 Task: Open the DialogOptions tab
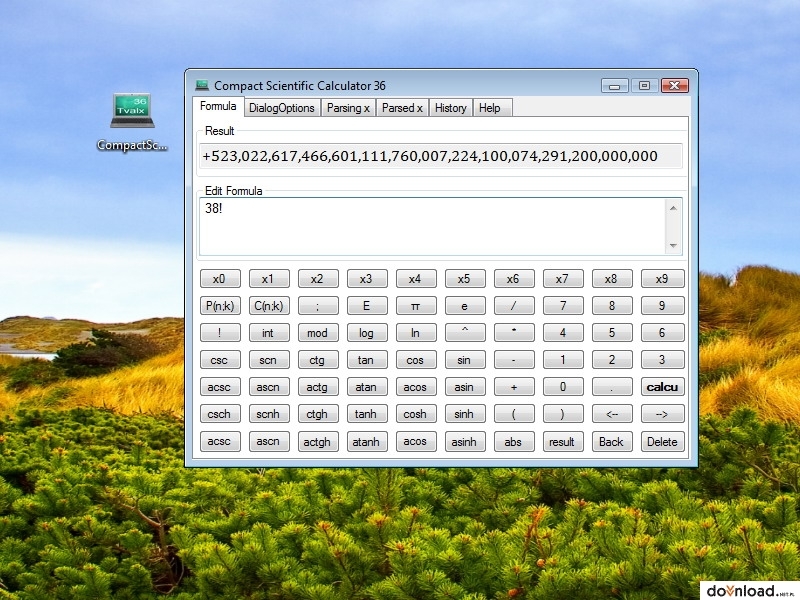click(282, 108)
